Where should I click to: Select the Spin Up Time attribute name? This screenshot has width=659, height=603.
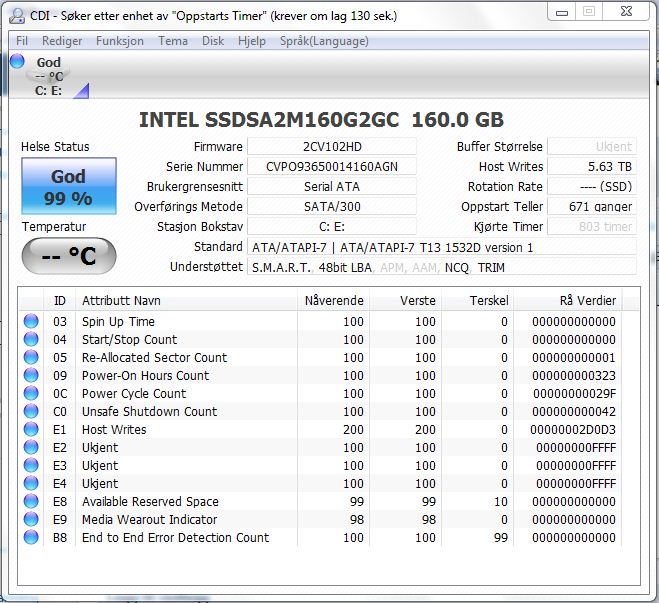pos(118,321)
